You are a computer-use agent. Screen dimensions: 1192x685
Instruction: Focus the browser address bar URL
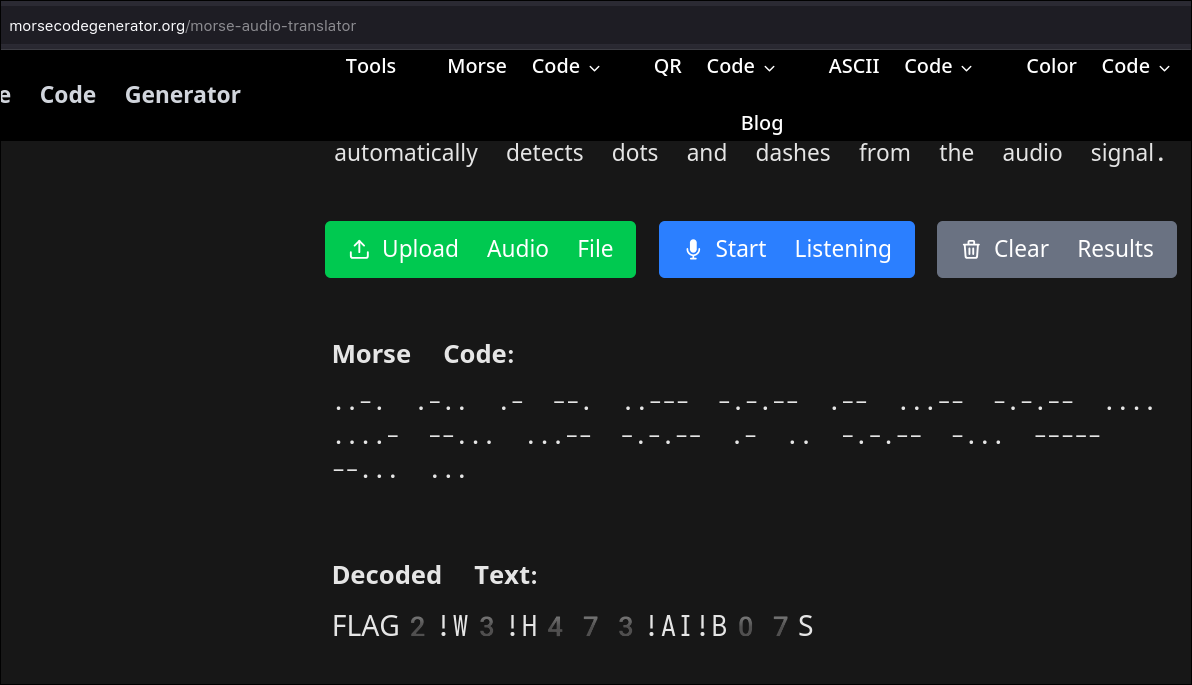click(x=182, y=26)
